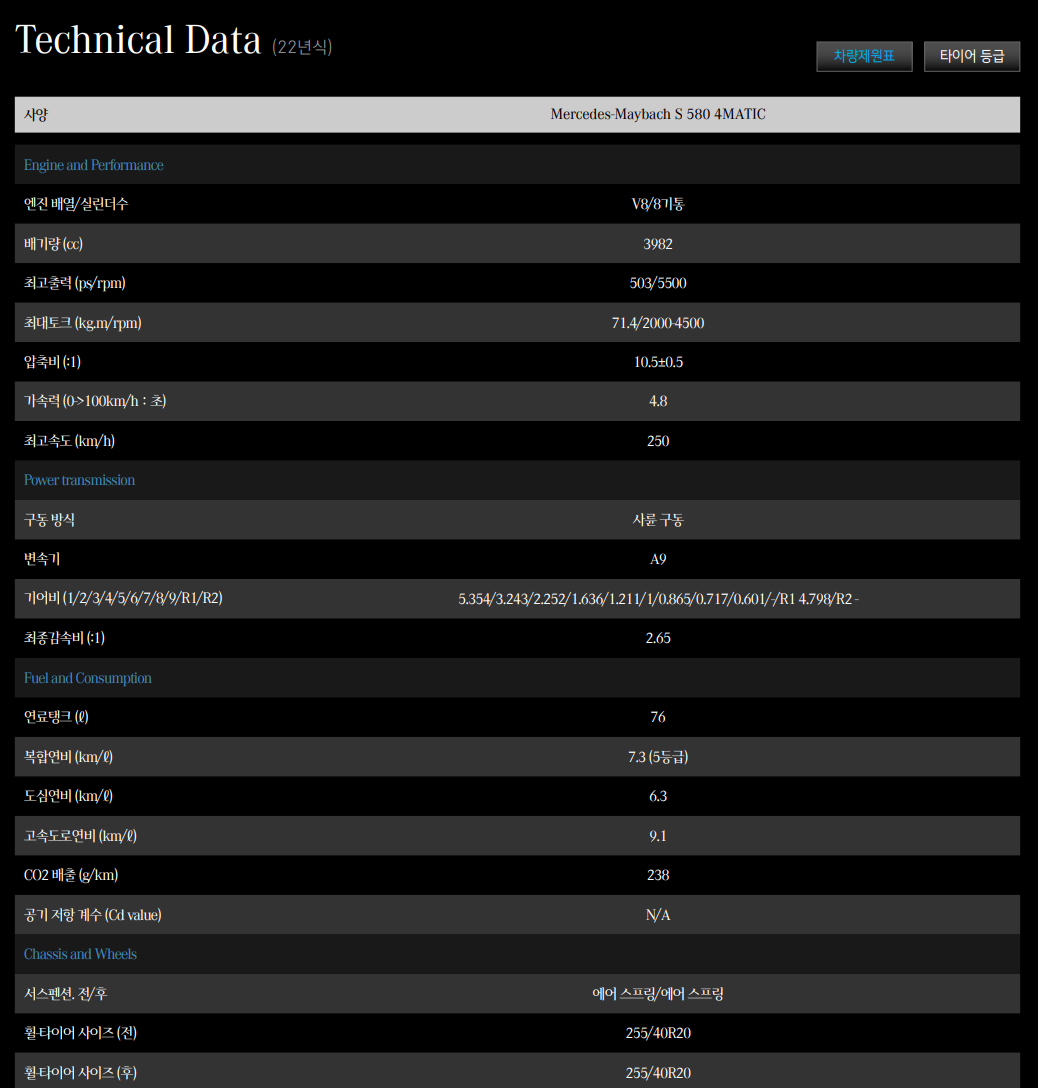This screenshot has width=1038, height=1088.
Task: Click the 238 CO2 value
Action: [658, 875]
